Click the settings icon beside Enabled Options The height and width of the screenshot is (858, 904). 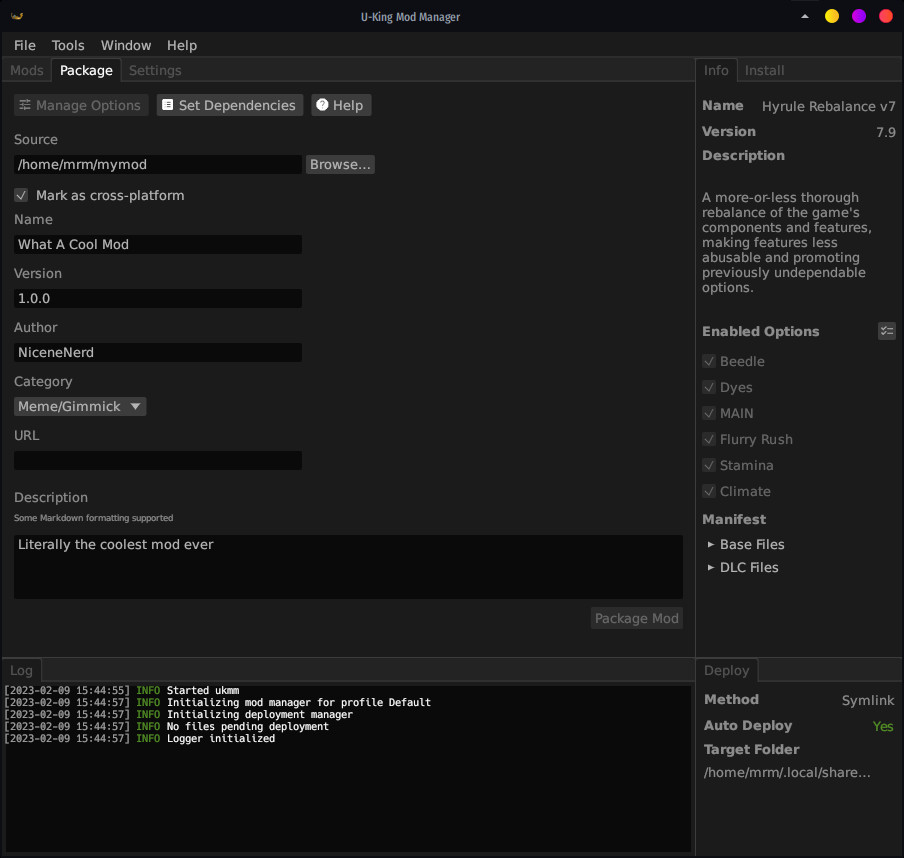[x=886, y=330]
